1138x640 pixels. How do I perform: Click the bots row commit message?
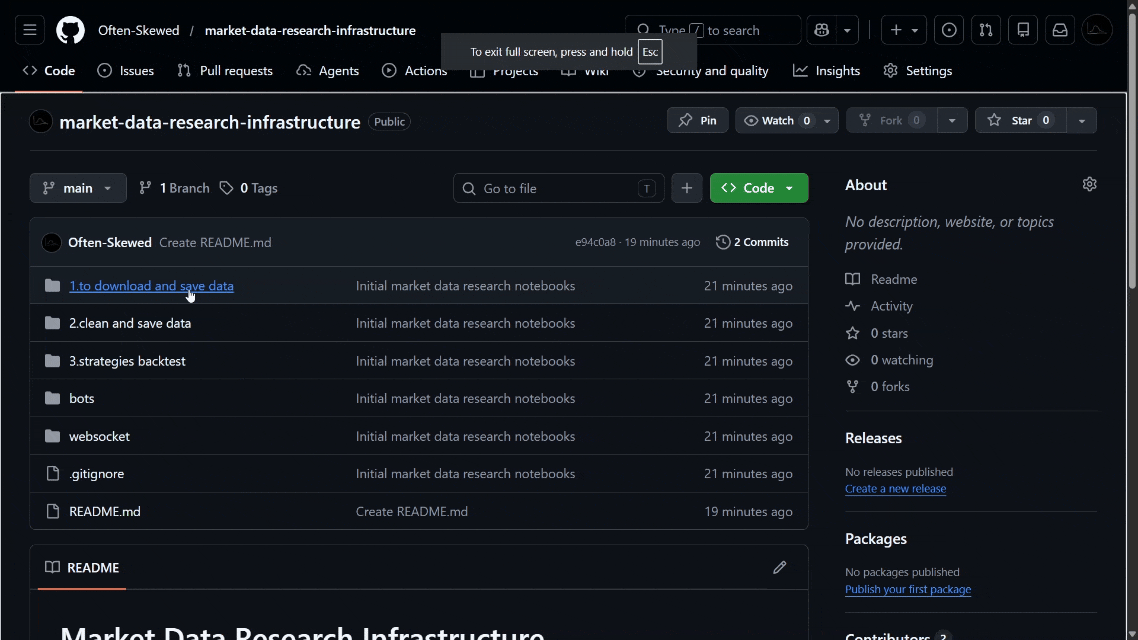465,398
